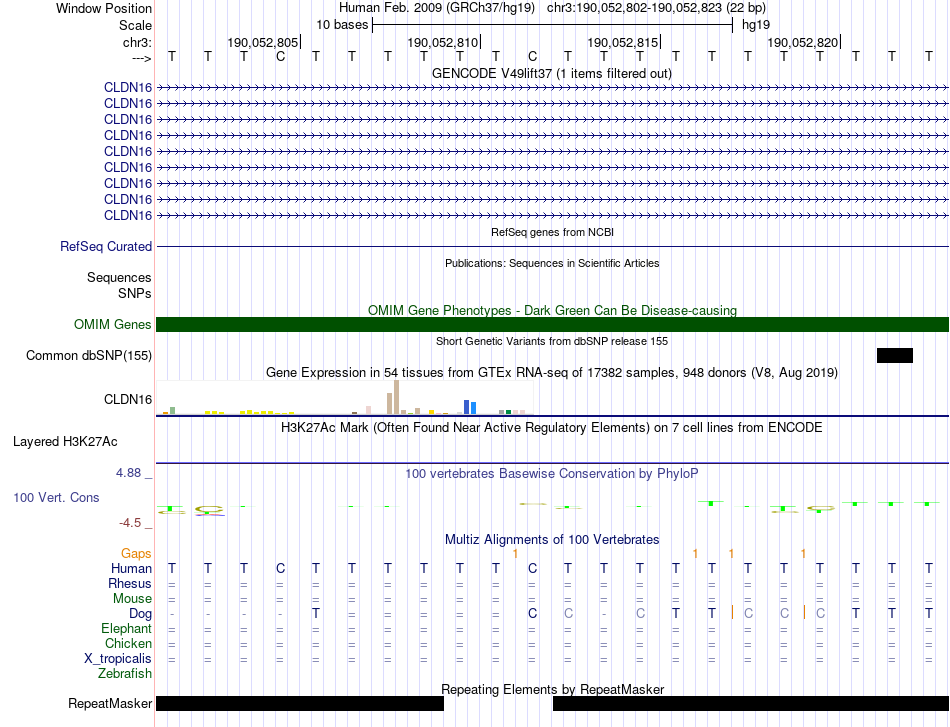Click the Window Position track label

click(x=104, y=8)
